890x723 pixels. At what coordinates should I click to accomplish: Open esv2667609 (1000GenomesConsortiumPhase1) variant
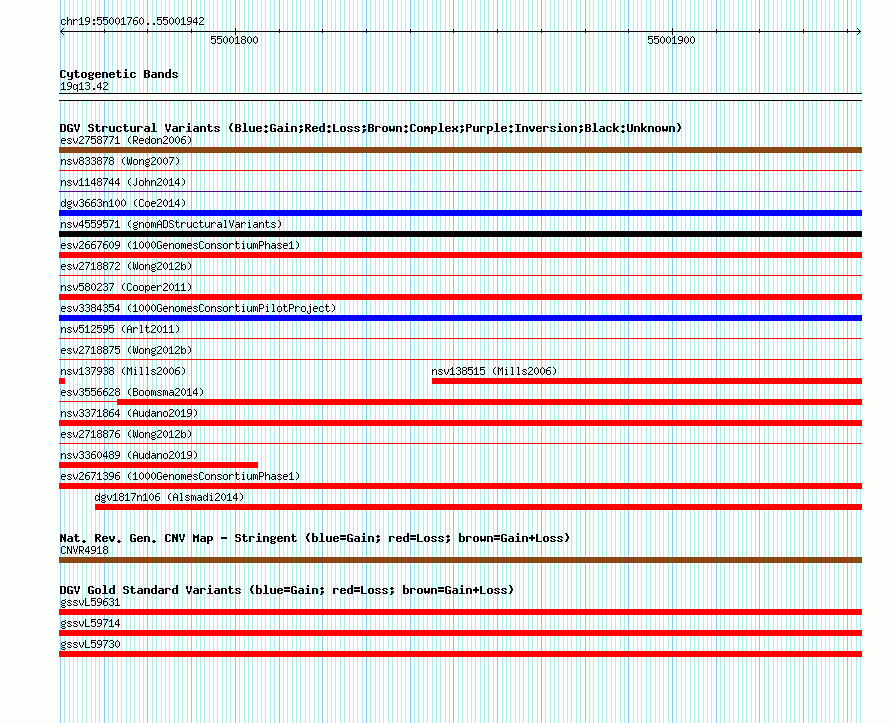point(180,245)
